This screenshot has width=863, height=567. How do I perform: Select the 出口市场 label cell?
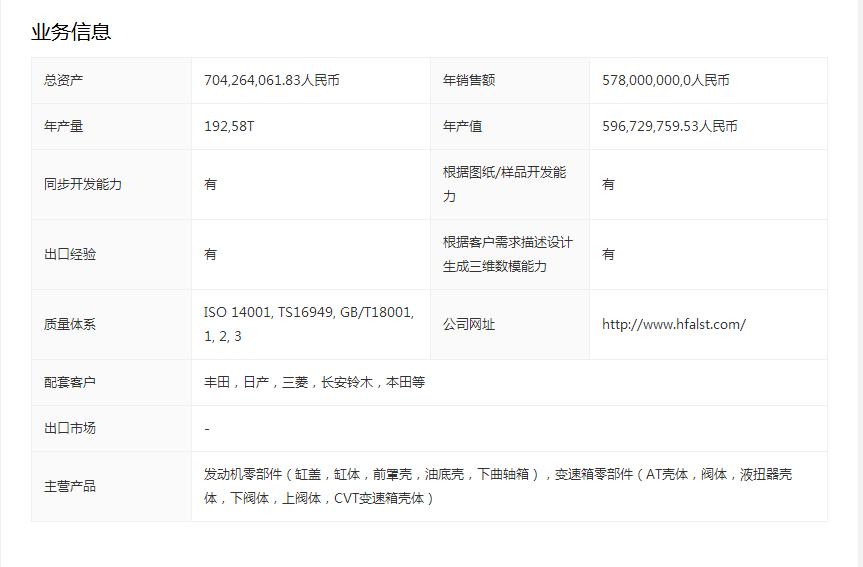tap(111, 428)
